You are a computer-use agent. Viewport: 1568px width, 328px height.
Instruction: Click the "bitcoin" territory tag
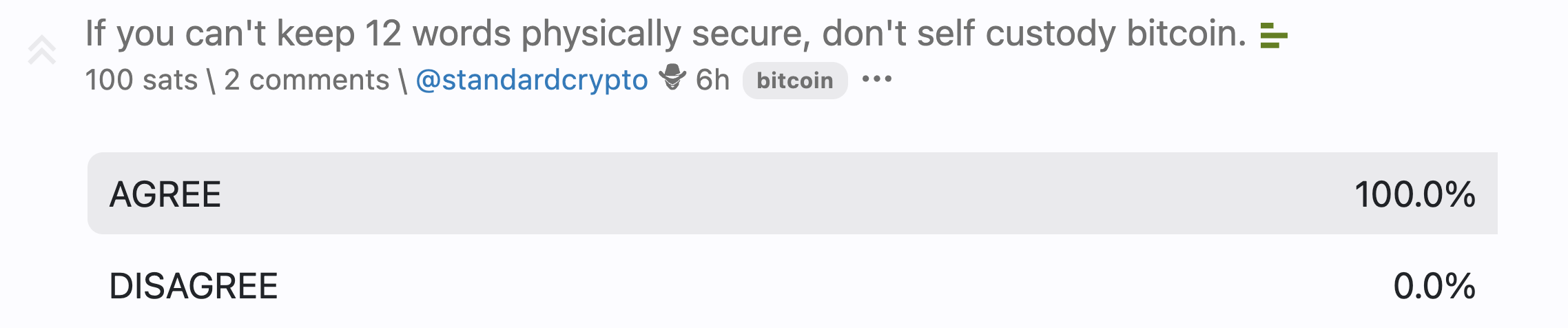pos(794,81)
